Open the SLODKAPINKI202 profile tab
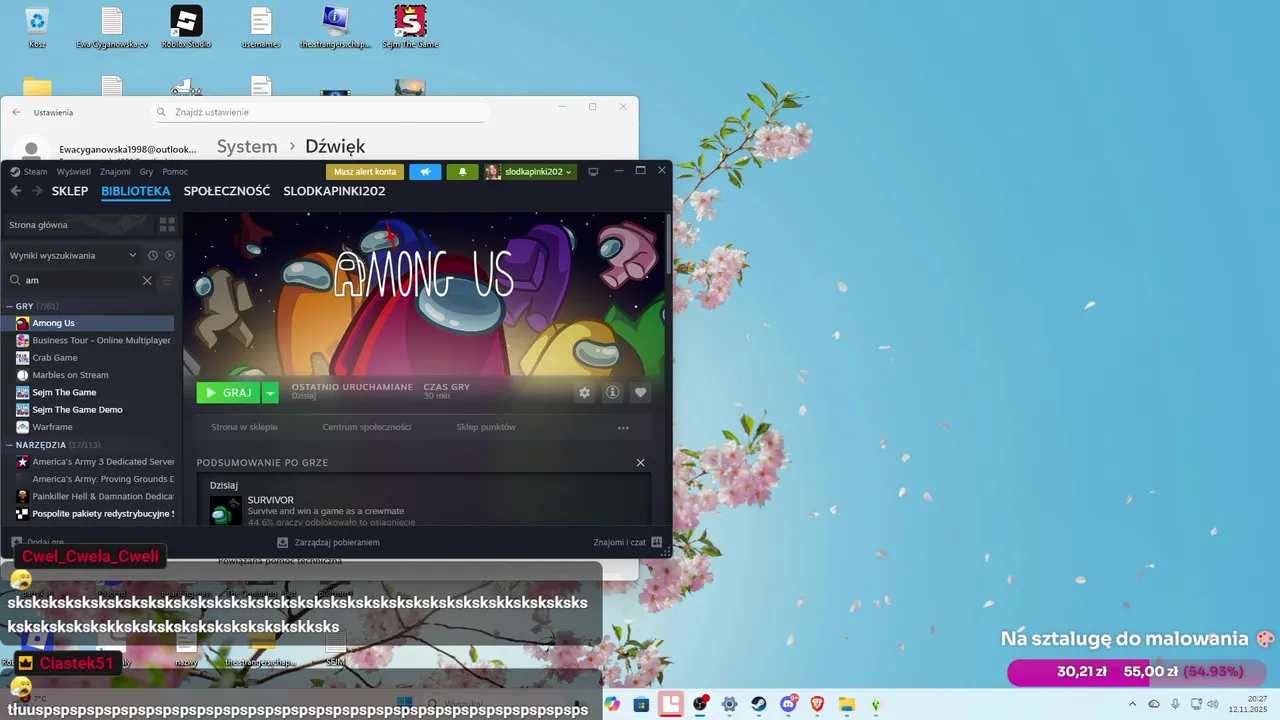The image size is (1280, 720). coord(334,191)
